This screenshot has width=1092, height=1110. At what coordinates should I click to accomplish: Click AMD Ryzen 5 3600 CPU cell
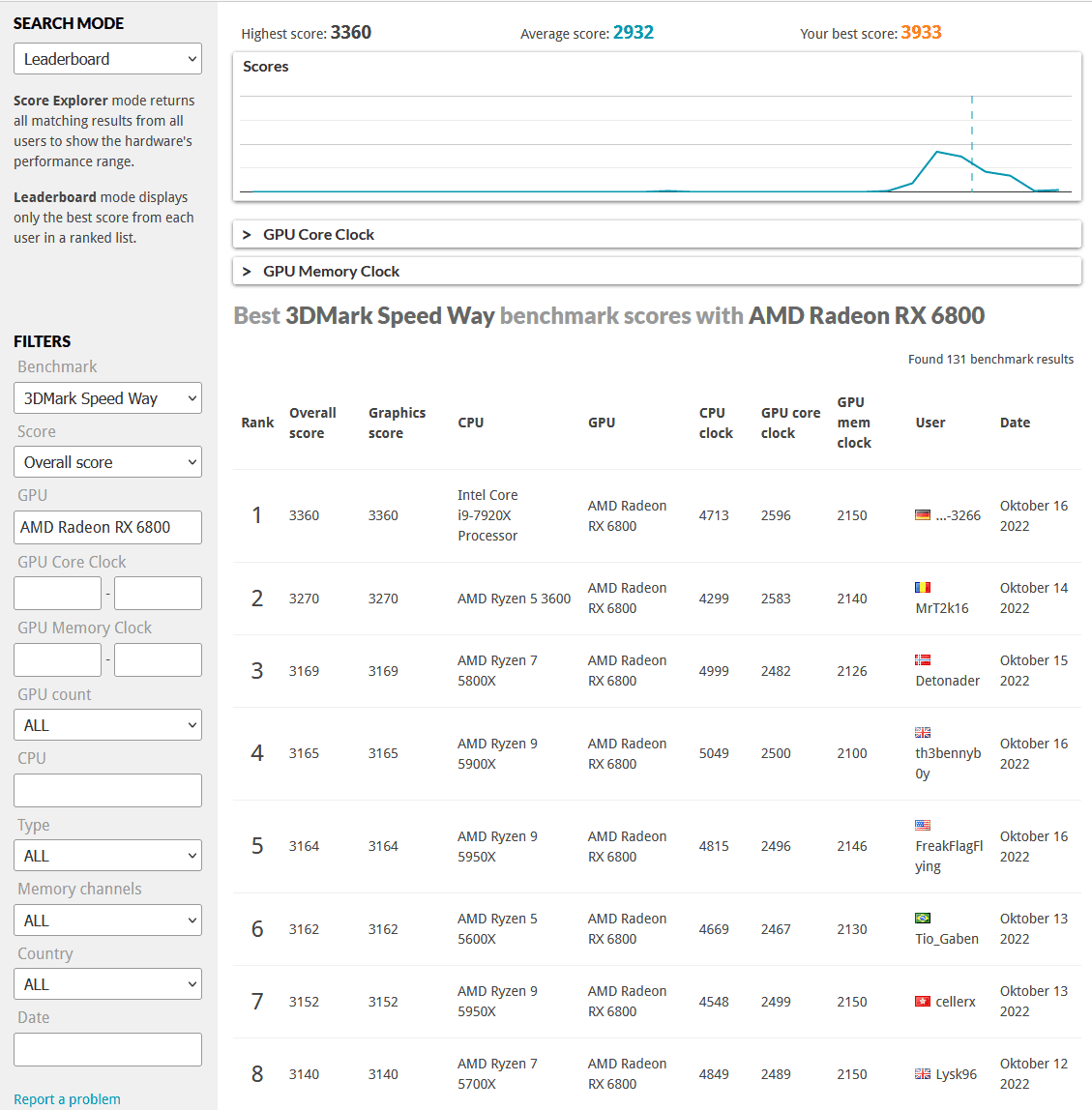[x=515, y=599]
